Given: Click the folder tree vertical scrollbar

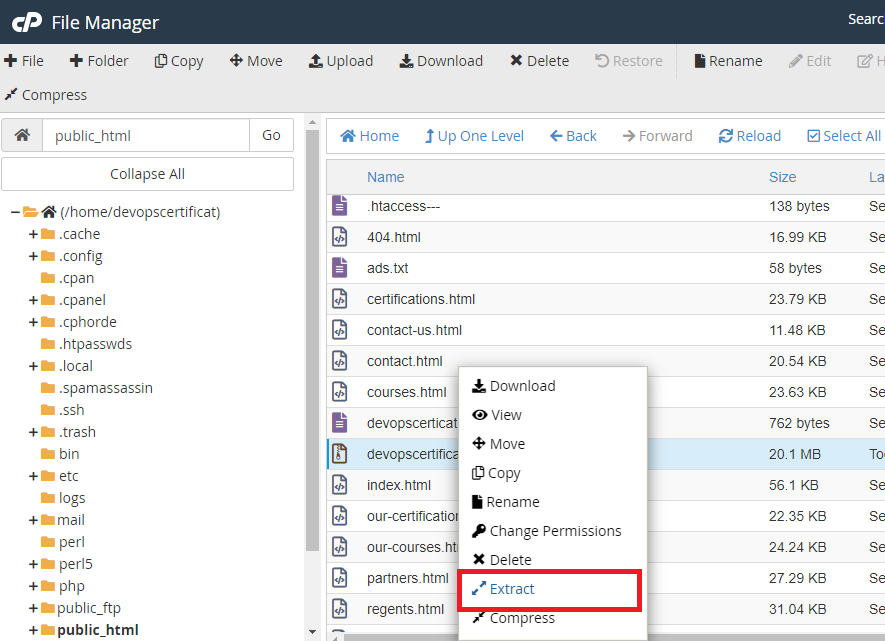Looking at the screenshot, I should click(x=312, y=350).
